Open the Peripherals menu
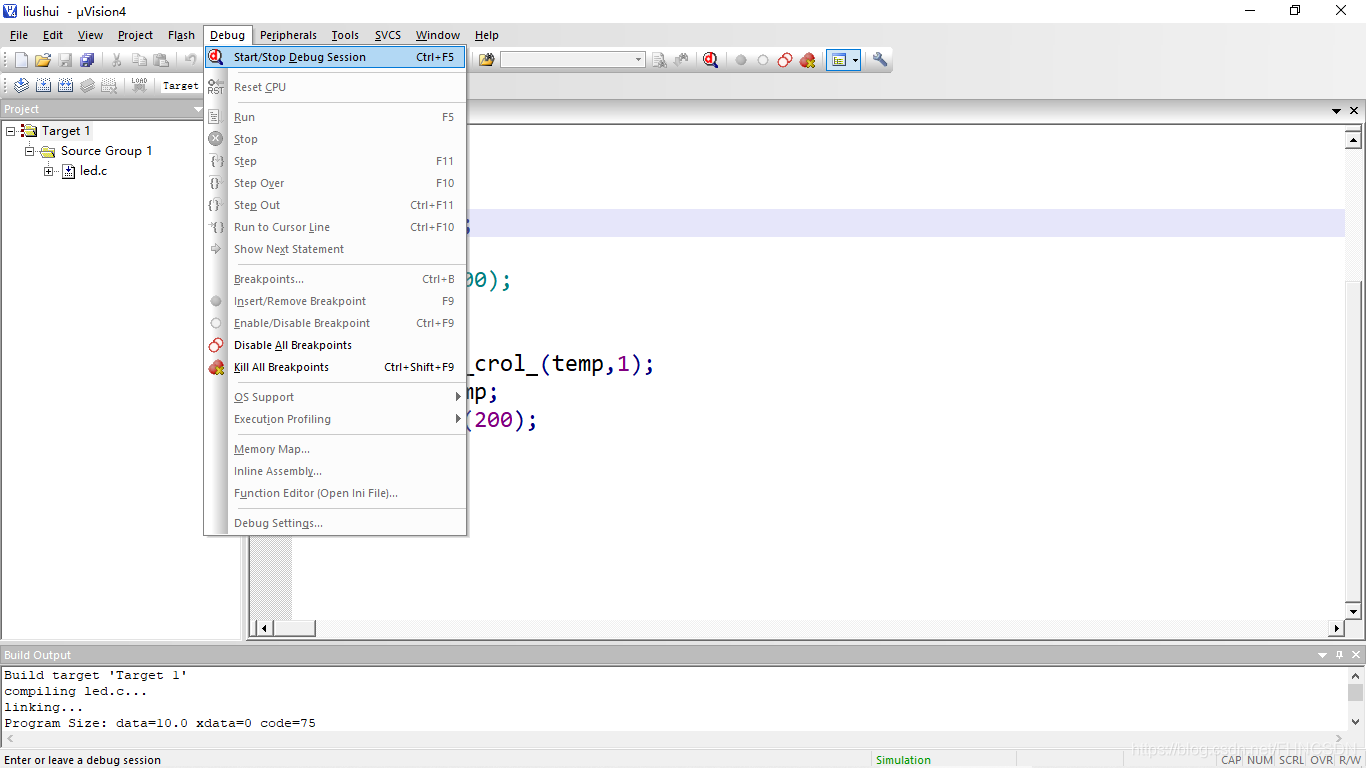 (288, 35)
